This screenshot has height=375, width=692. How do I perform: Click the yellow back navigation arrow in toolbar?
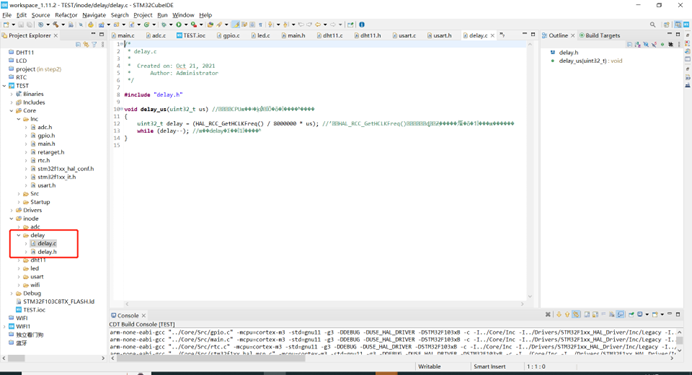[318, 25]
